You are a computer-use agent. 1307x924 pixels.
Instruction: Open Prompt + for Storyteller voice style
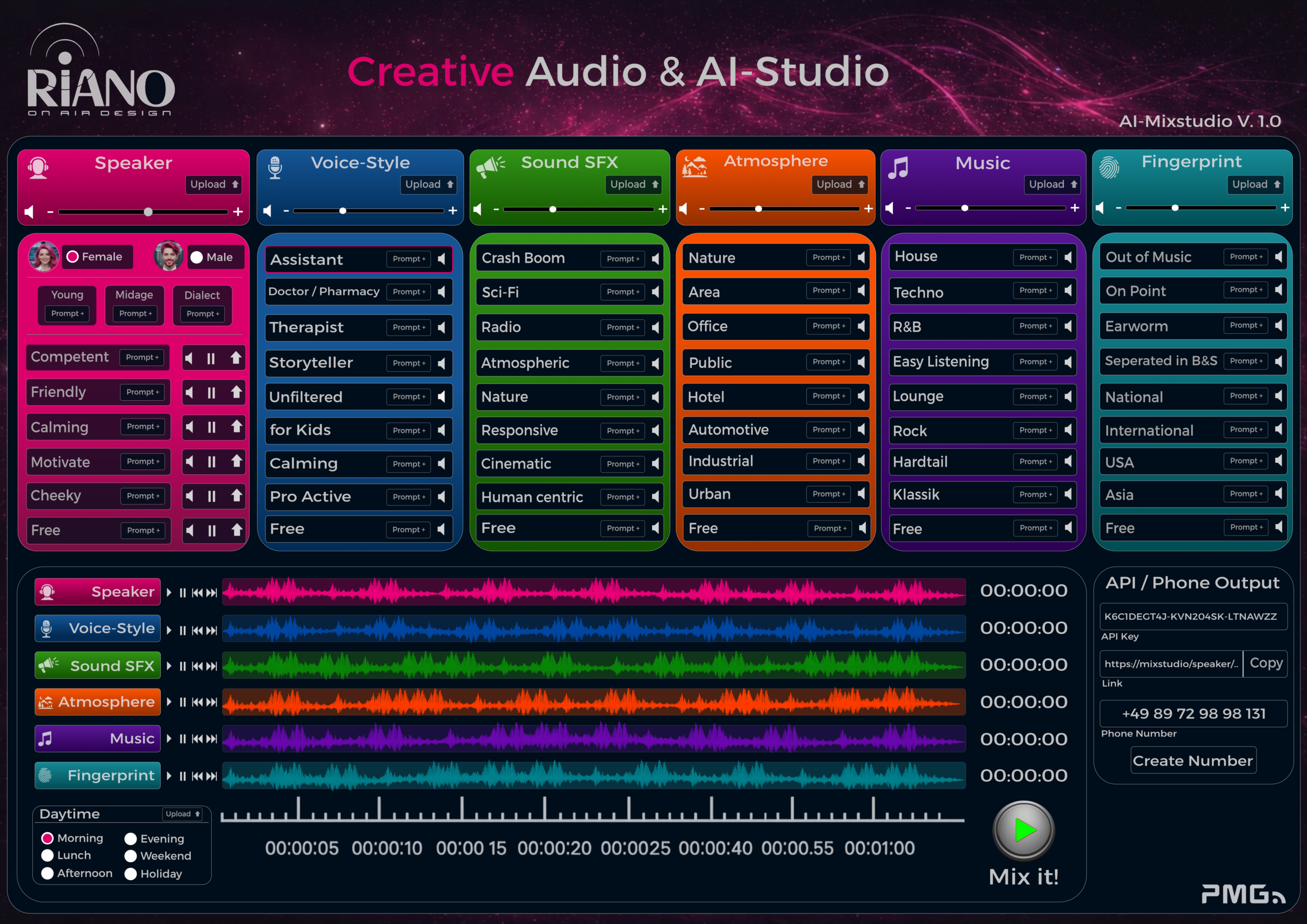(x=409, y=363)
